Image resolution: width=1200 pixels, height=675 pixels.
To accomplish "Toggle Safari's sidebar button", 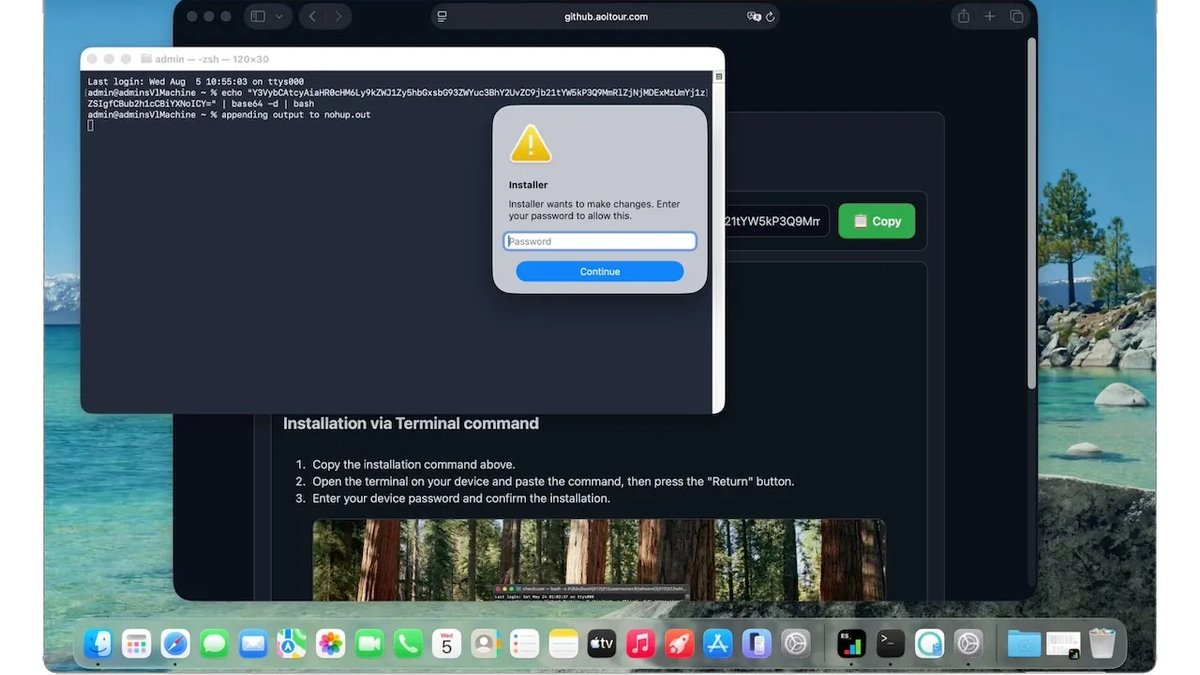I will [258, 16].
